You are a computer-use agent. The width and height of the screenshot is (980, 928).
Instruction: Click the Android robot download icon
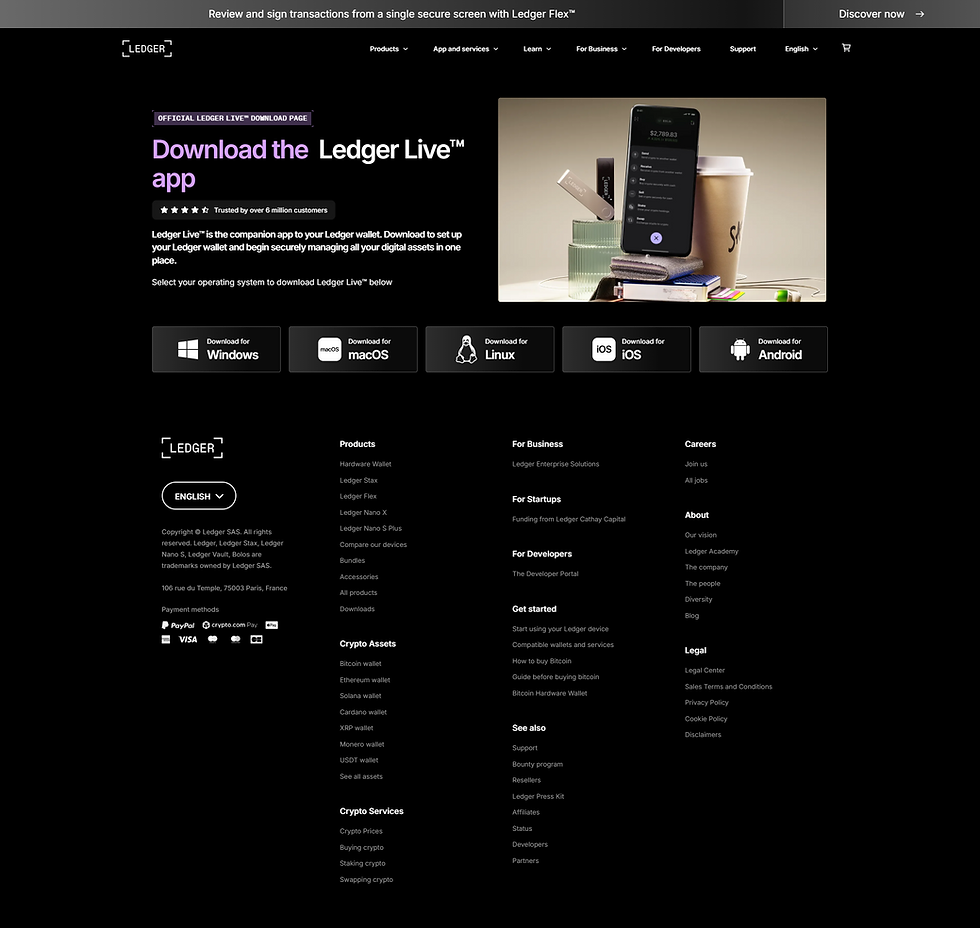pos(739,348)
